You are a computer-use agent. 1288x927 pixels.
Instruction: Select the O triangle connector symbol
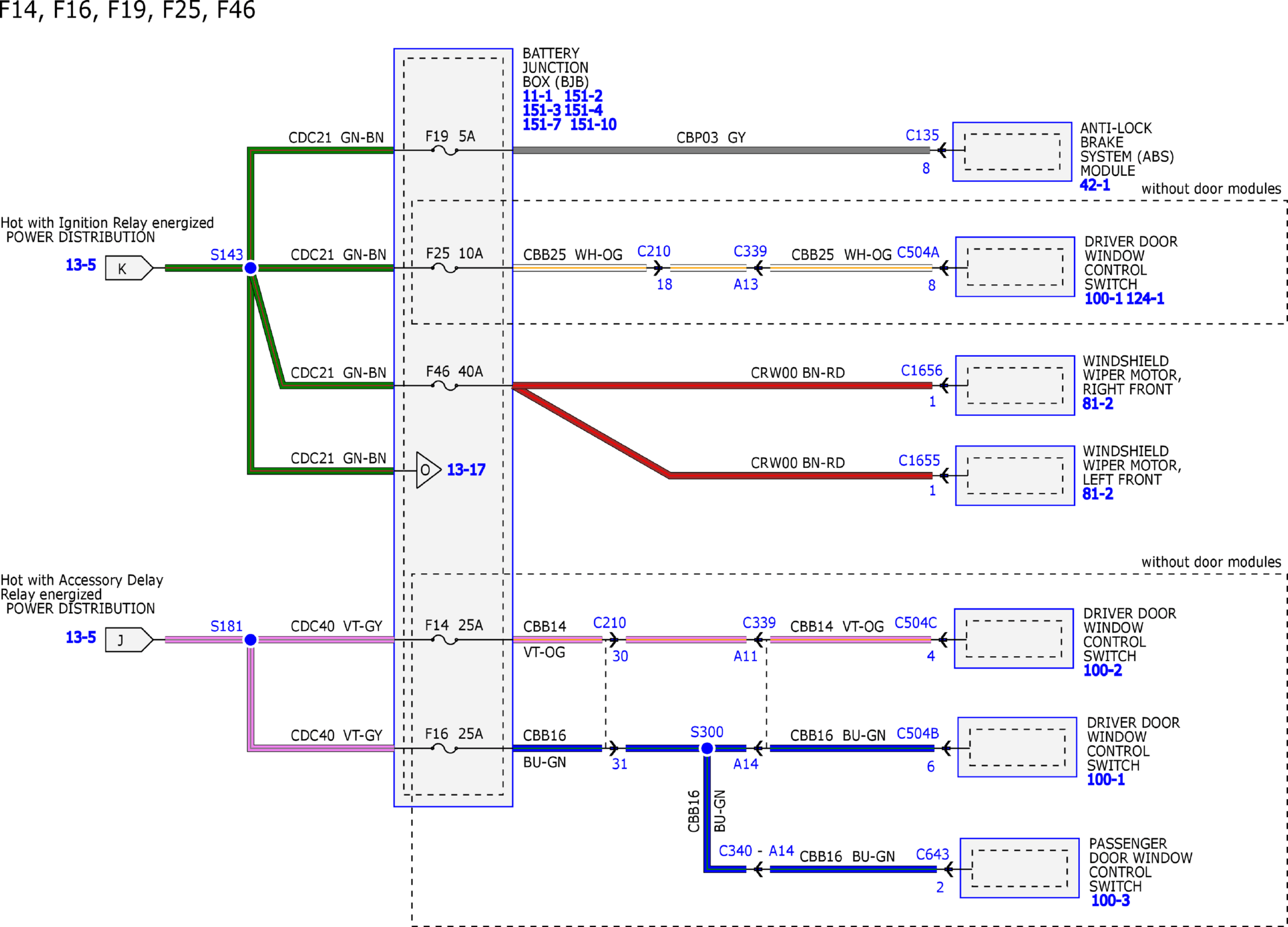click(428, 470)
